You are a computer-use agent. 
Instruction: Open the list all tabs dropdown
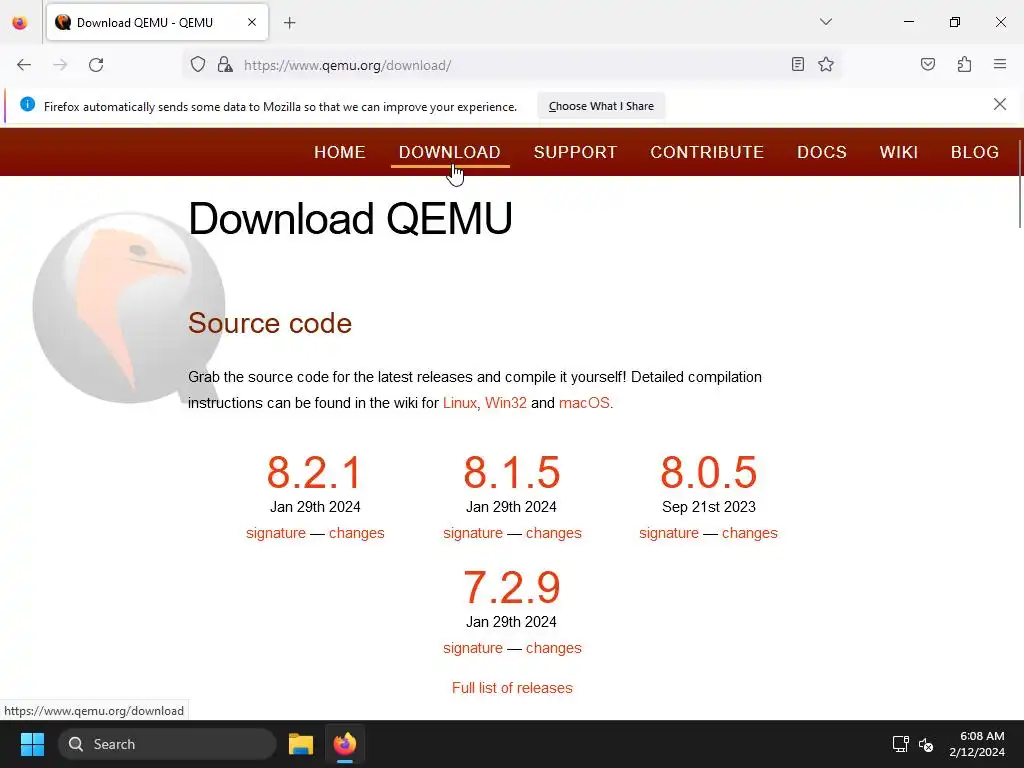pyautogui.click(x=825, y=22)
